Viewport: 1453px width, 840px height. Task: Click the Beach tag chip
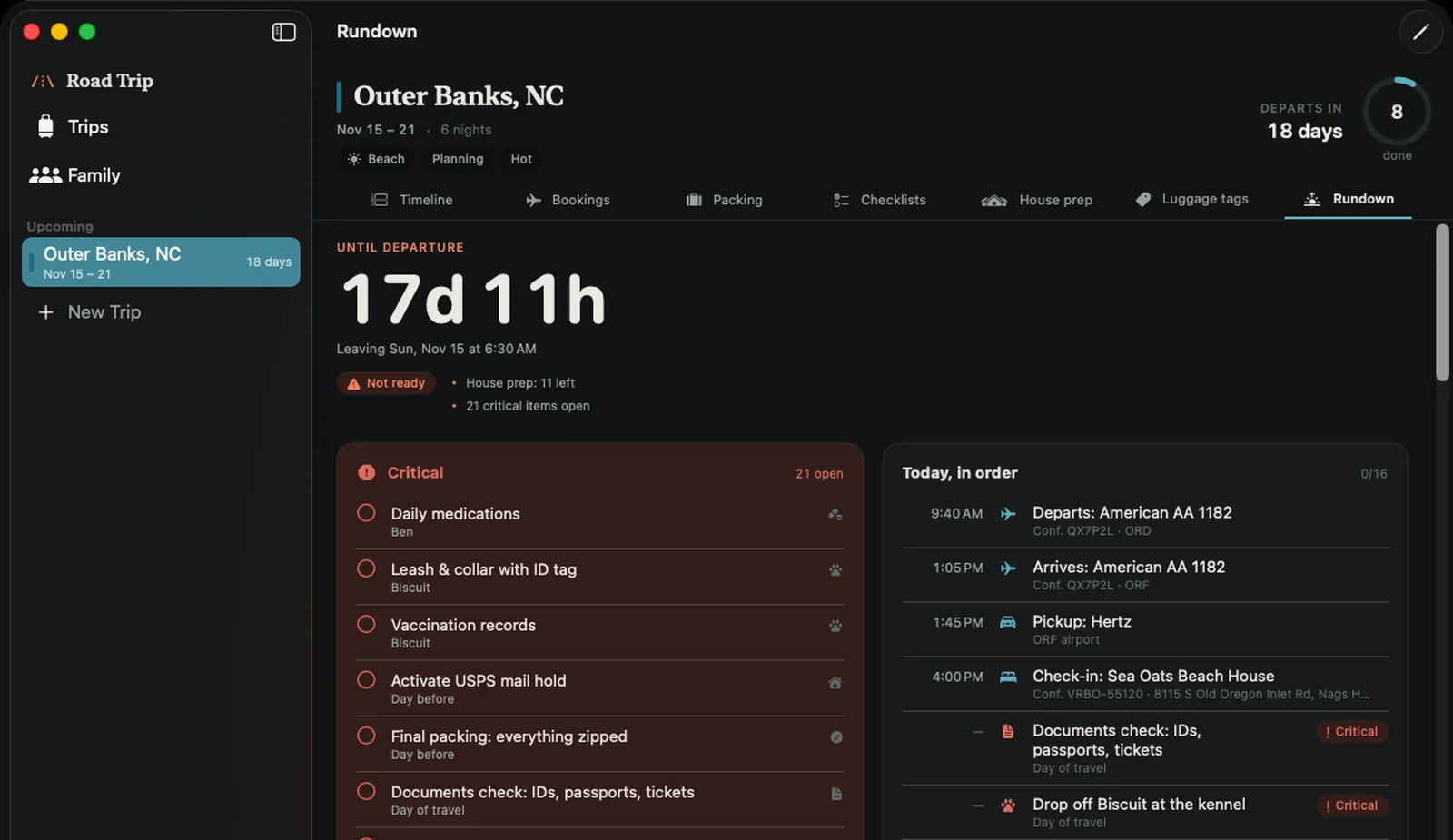point(376,159)
